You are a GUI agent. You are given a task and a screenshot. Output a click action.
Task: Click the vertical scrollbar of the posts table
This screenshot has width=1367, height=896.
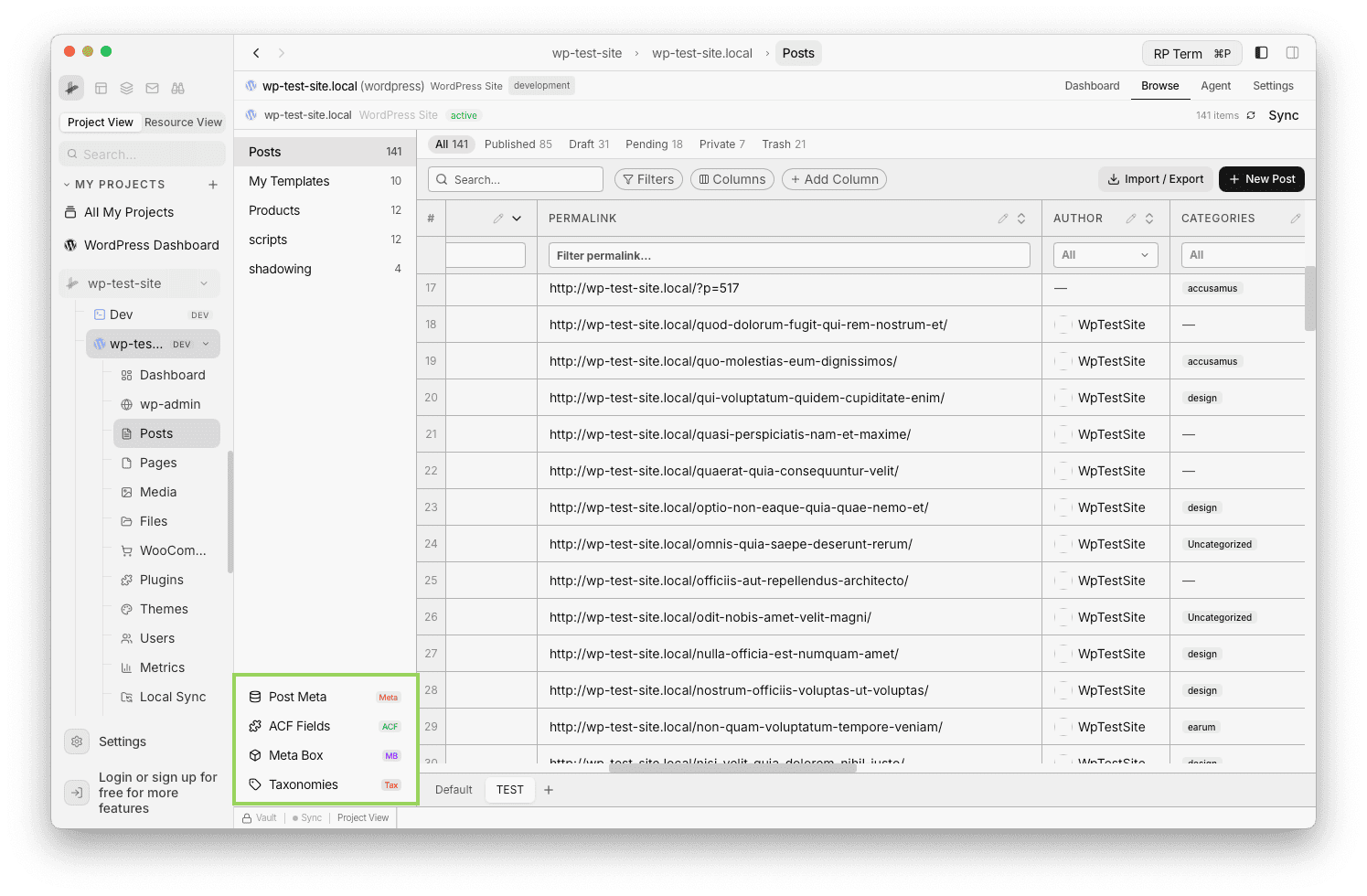tap(1310, 298)
